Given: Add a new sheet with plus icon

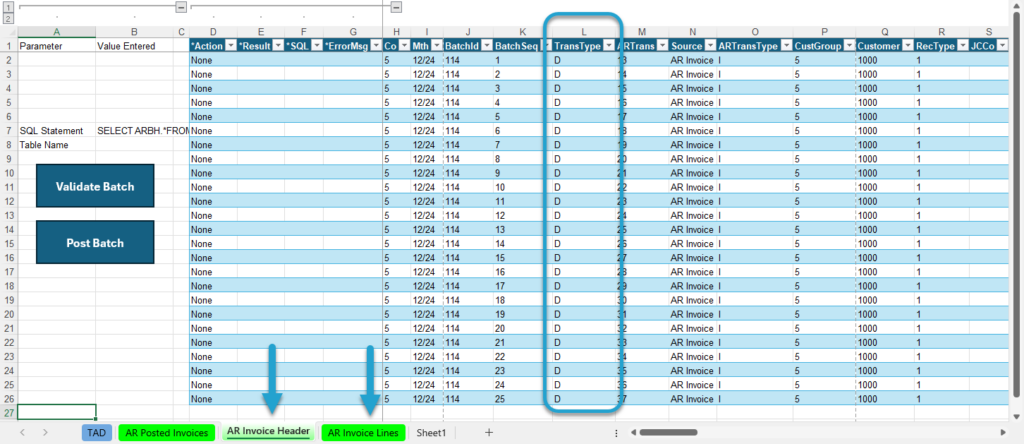Looking at the screenshot, I should [x=489, y=432].
